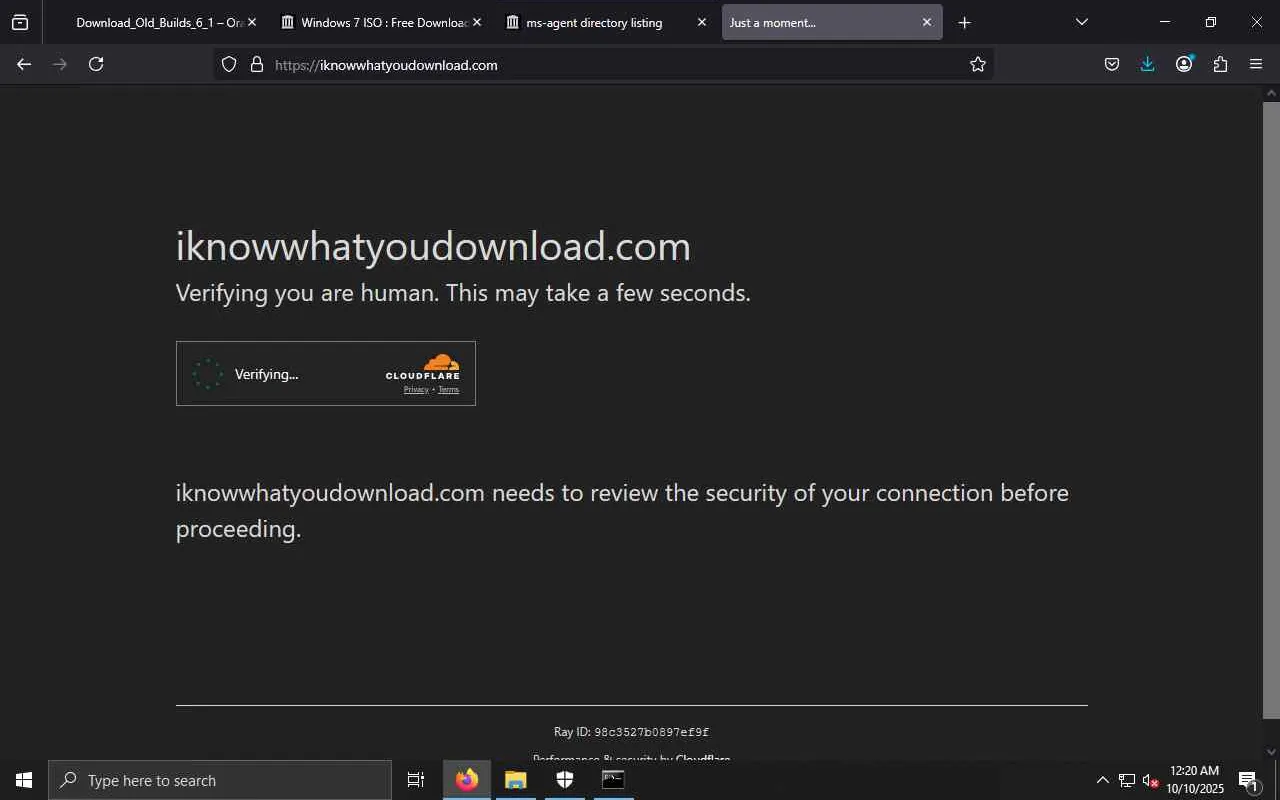Click the Ray ID value text

pos(652,732)
